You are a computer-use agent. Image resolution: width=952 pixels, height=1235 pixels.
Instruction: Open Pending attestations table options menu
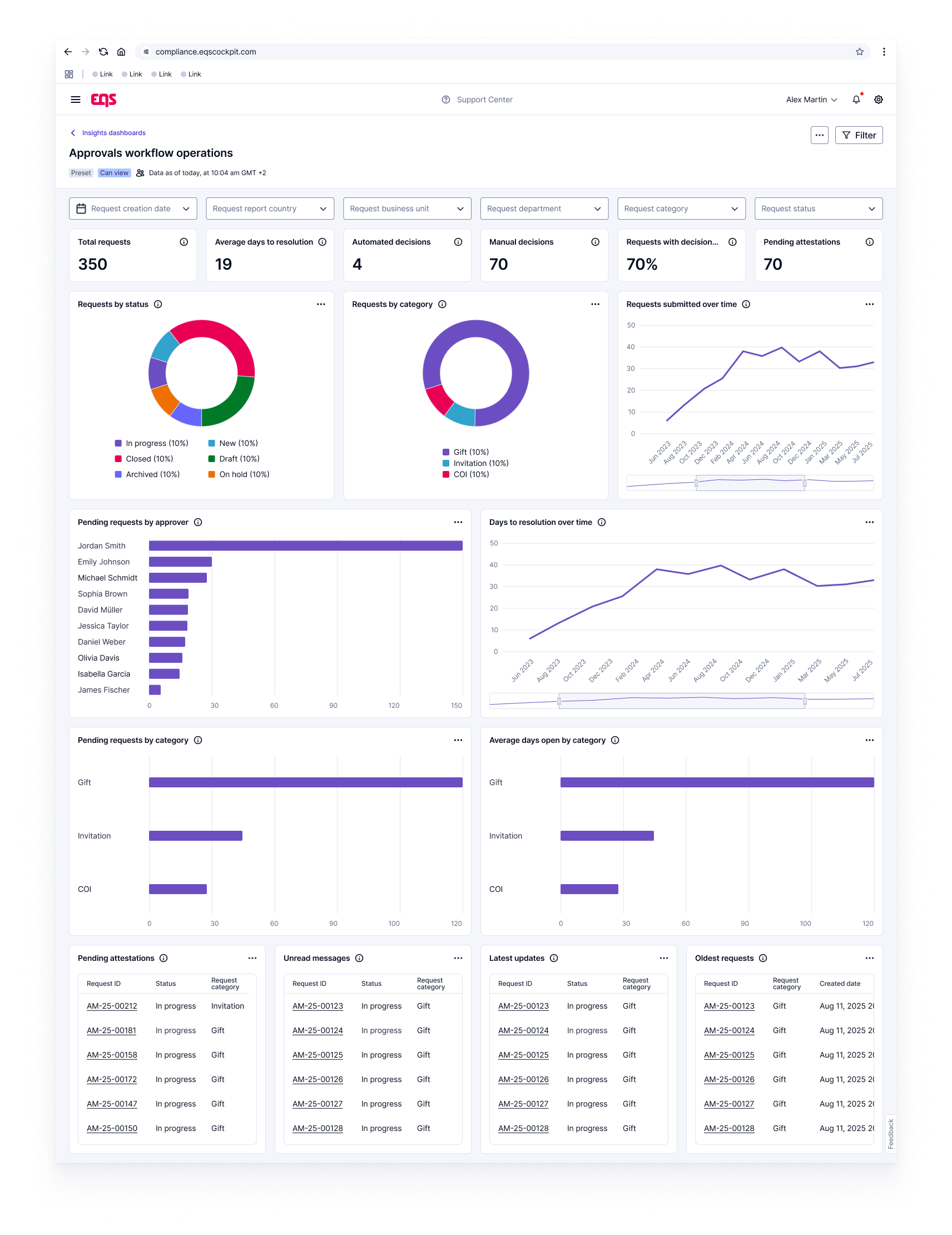coord(252,958)
